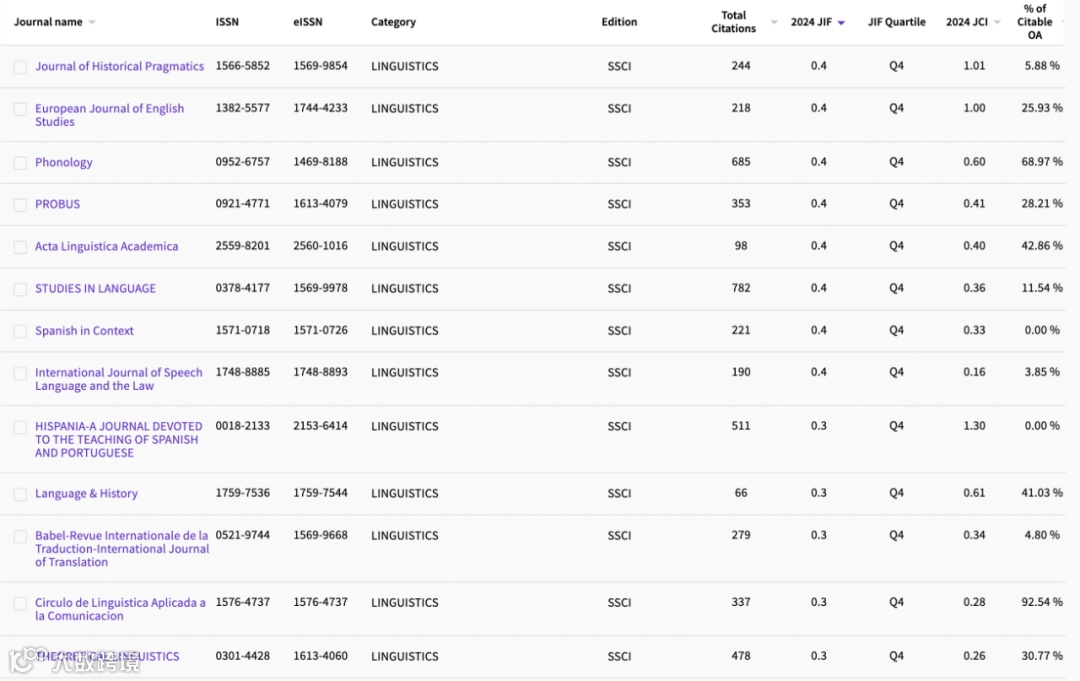Tick the STUDIES IN LANGUAGE checkbox
Viewport: 1080px width, 681px height.
pos(21,289)
